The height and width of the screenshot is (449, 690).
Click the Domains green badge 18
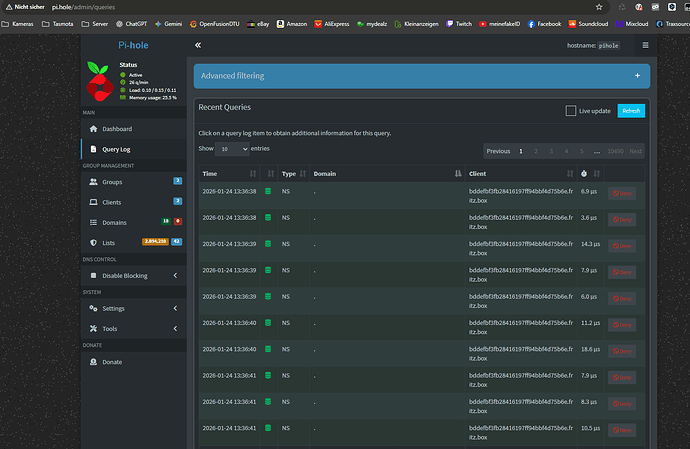(166, 221)
